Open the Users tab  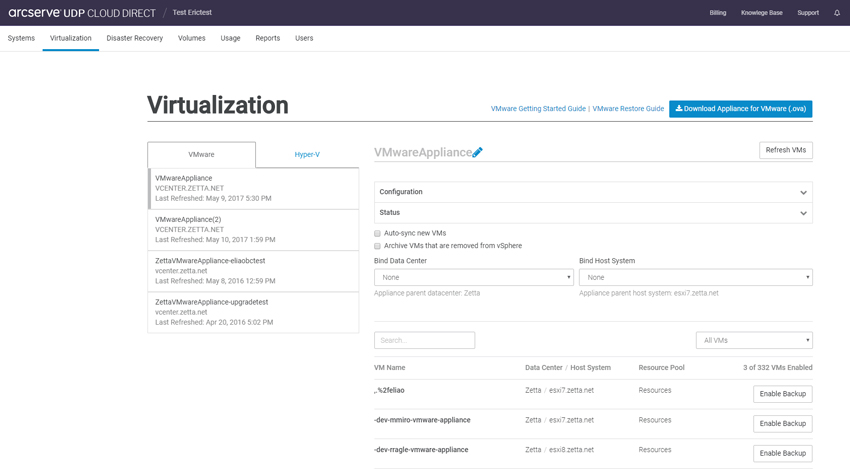point(304,38)
